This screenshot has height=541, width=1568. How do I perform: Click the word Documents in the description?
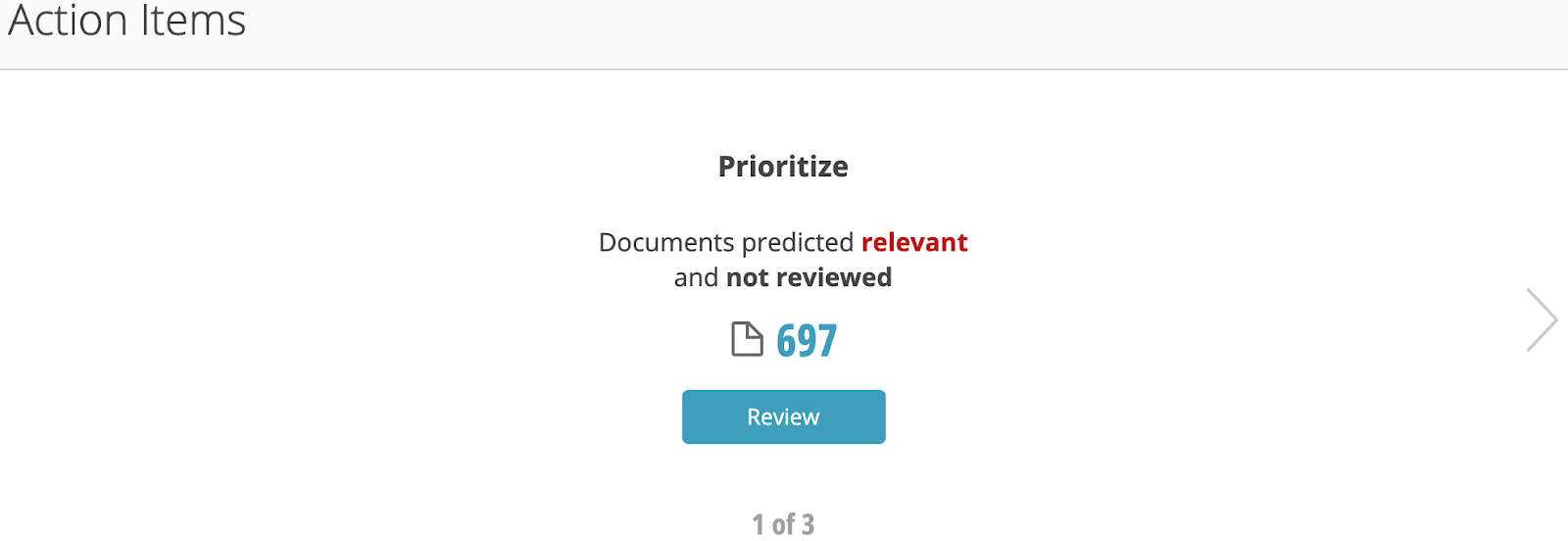(x=666, y=242)
